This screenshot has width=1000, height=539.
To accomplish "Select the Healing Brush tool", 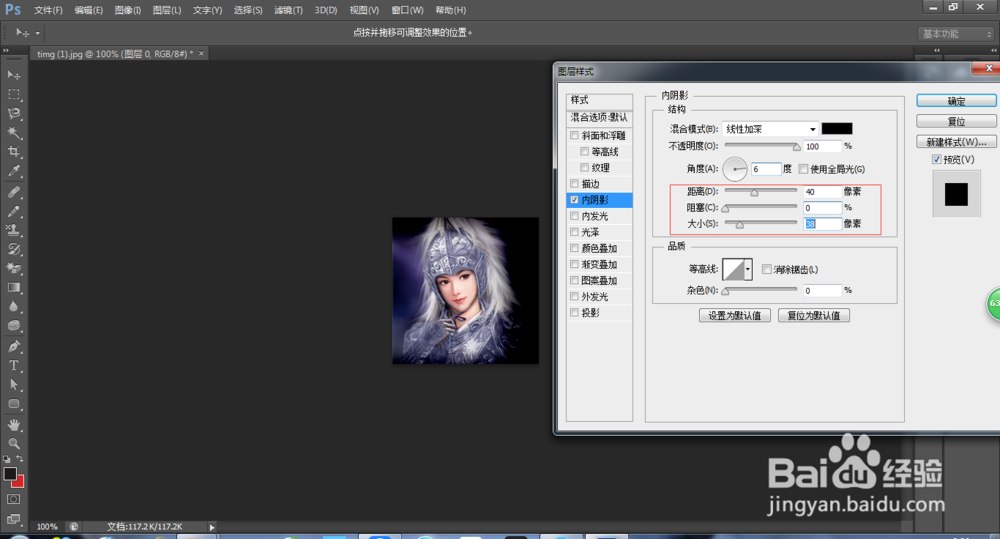I will click(x=13, y=192).
